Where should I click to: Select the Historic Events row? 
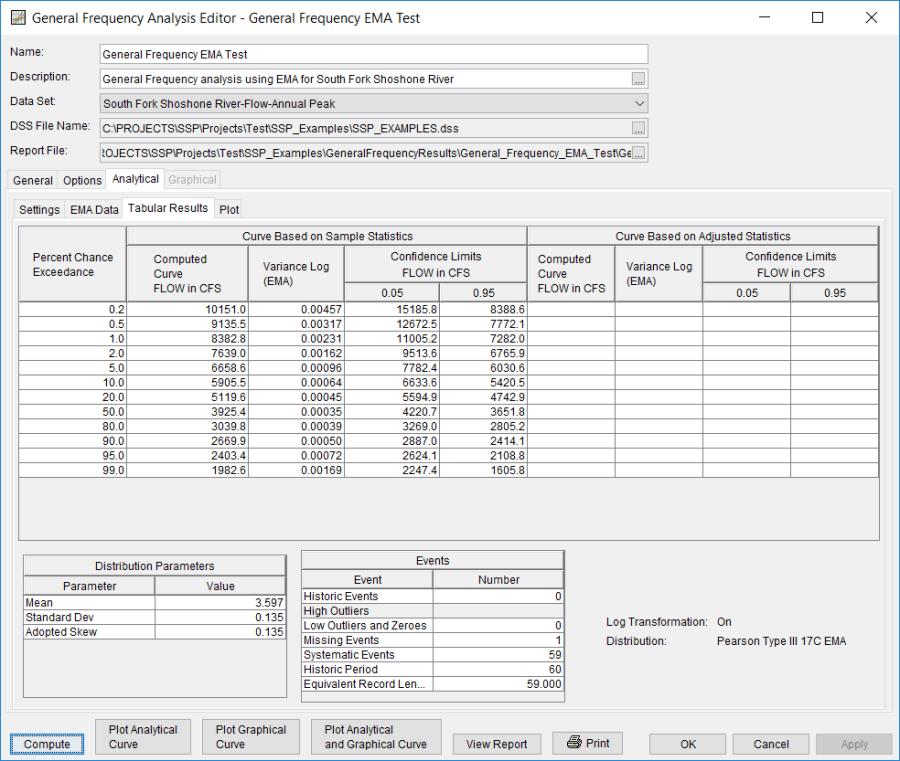click(433, 596)
